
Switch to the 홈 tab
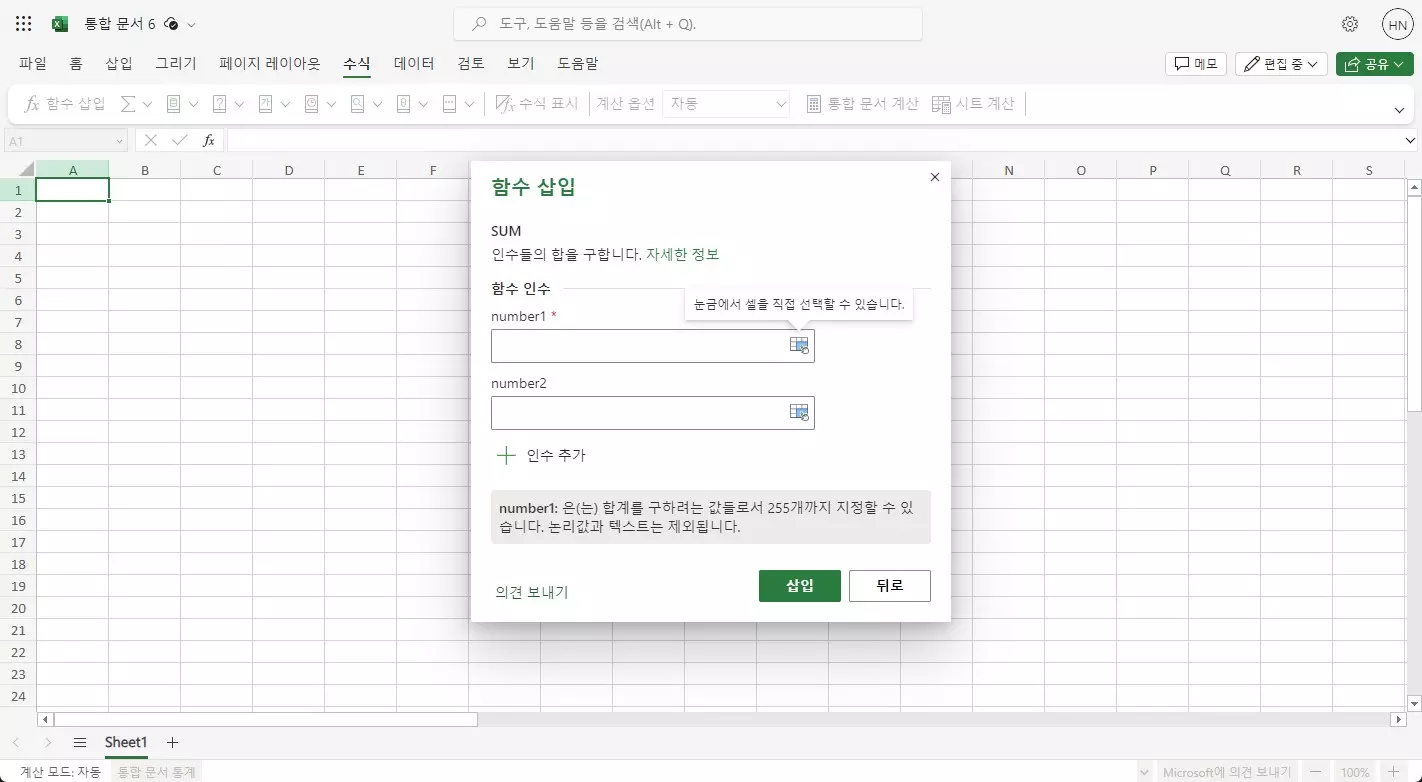click(76, 63)
